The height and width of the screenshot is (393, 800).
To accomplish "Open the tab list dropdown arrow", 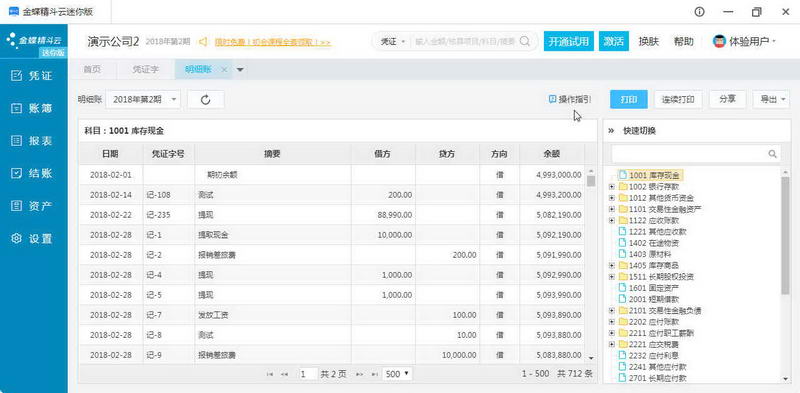I will point(240,70).
